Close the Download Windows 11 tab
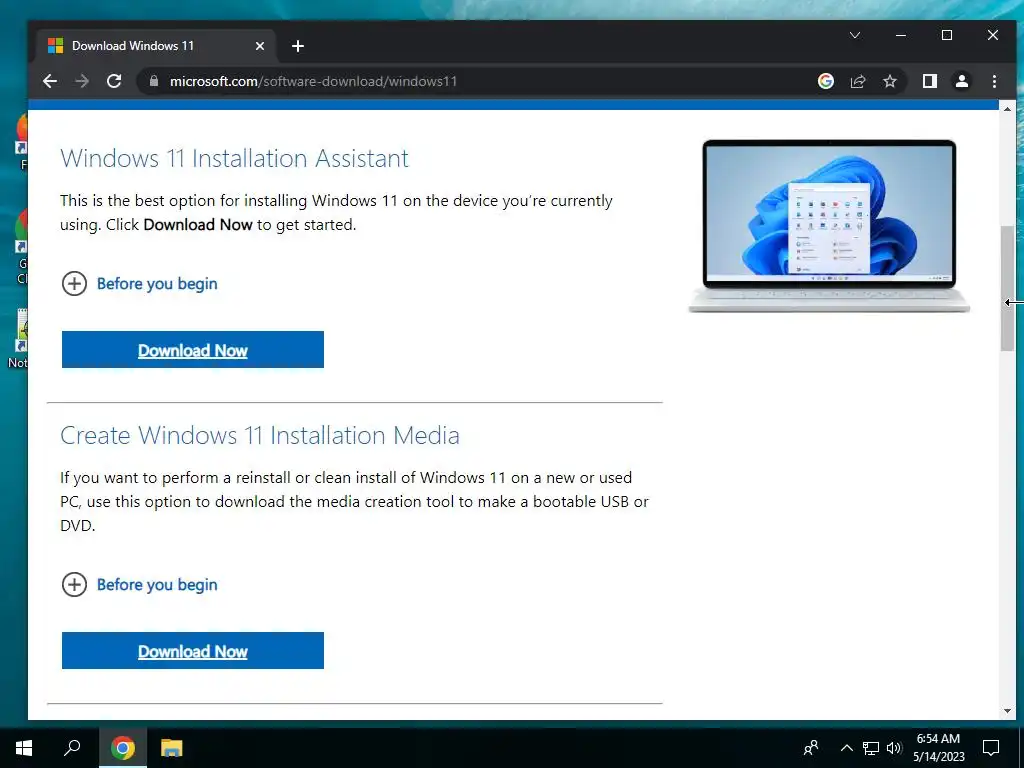Image resolution: width=1024 pixels, height=768 pixels. click(259, 46)
